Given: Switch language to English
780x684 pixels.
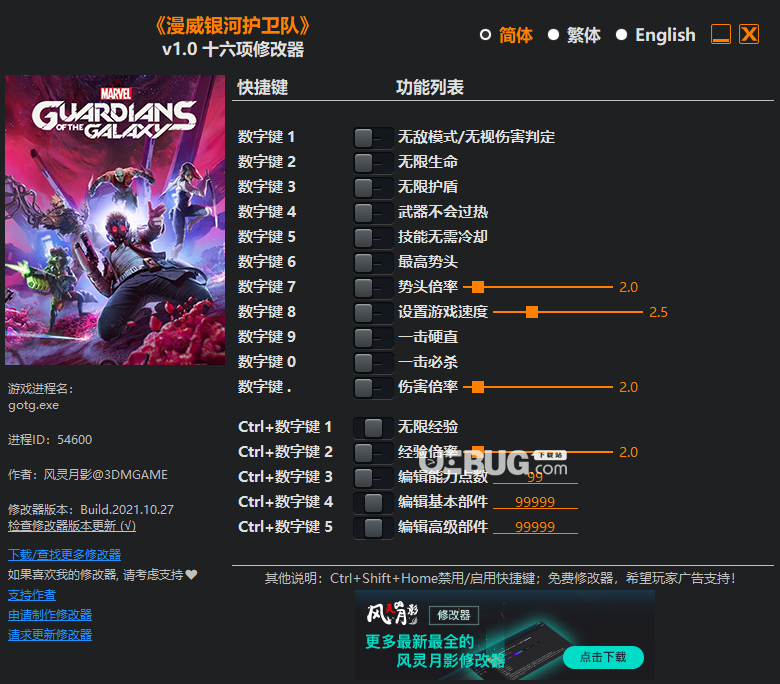Looking at the screenshot, I should [621, 35].
